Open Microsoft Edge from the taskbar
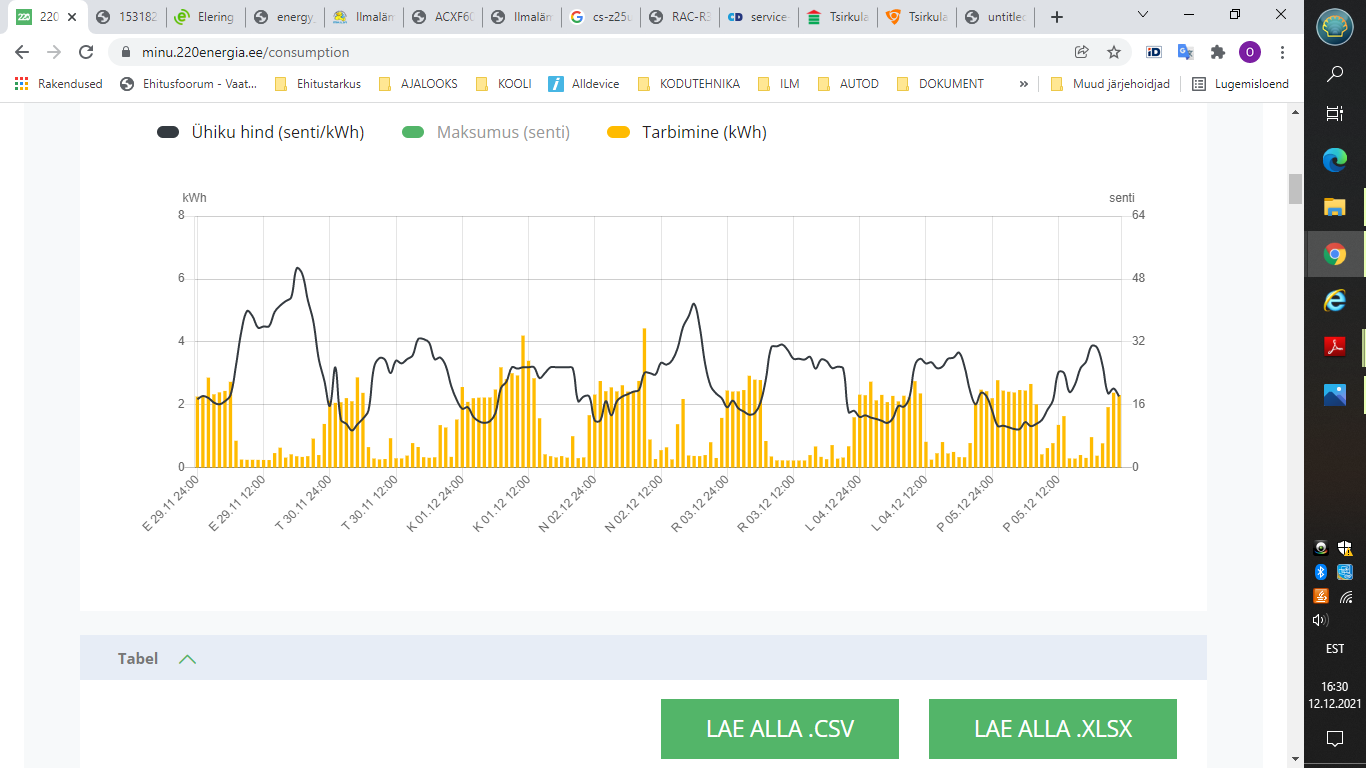This screenshot has height=768, width=1366. (x=1334, y=159)
